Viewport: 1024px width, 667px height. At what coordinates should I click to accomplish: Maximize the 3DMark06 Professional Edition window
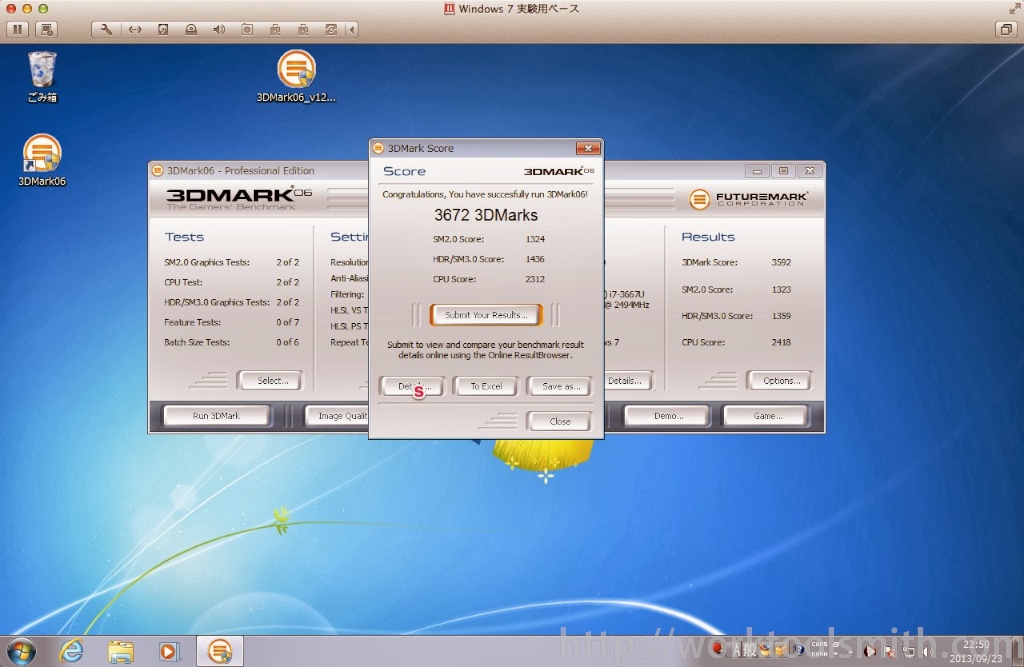coord(783,171)
